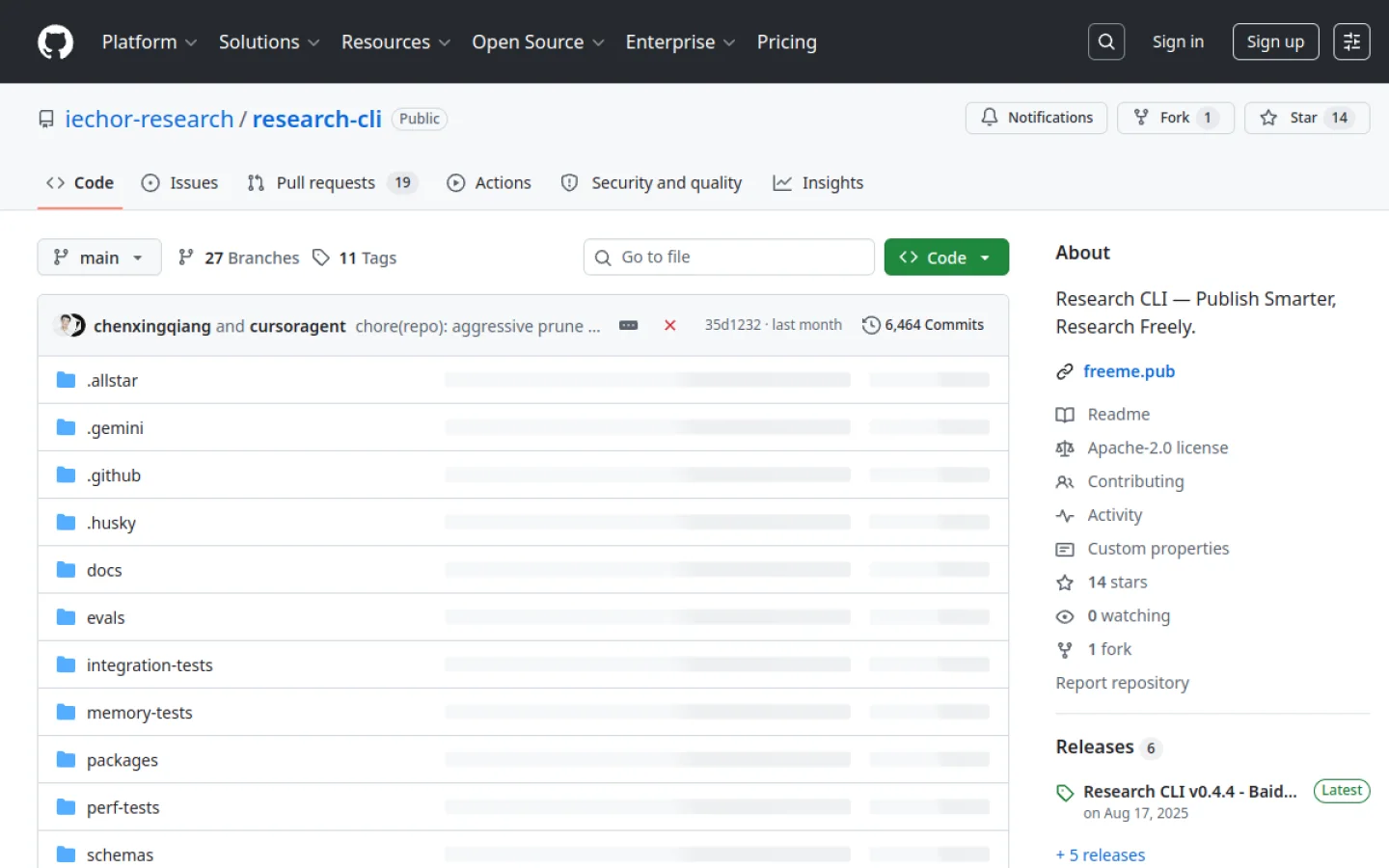
Task: Open Contributing guidelines link
Action: (1135, 481)
